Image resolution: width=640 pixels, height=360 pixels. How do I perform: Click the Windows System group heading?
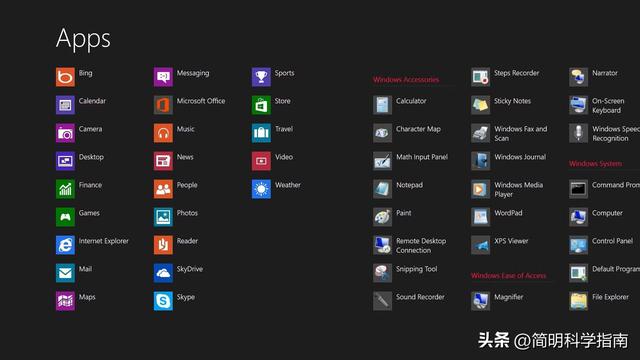(596, 164)
